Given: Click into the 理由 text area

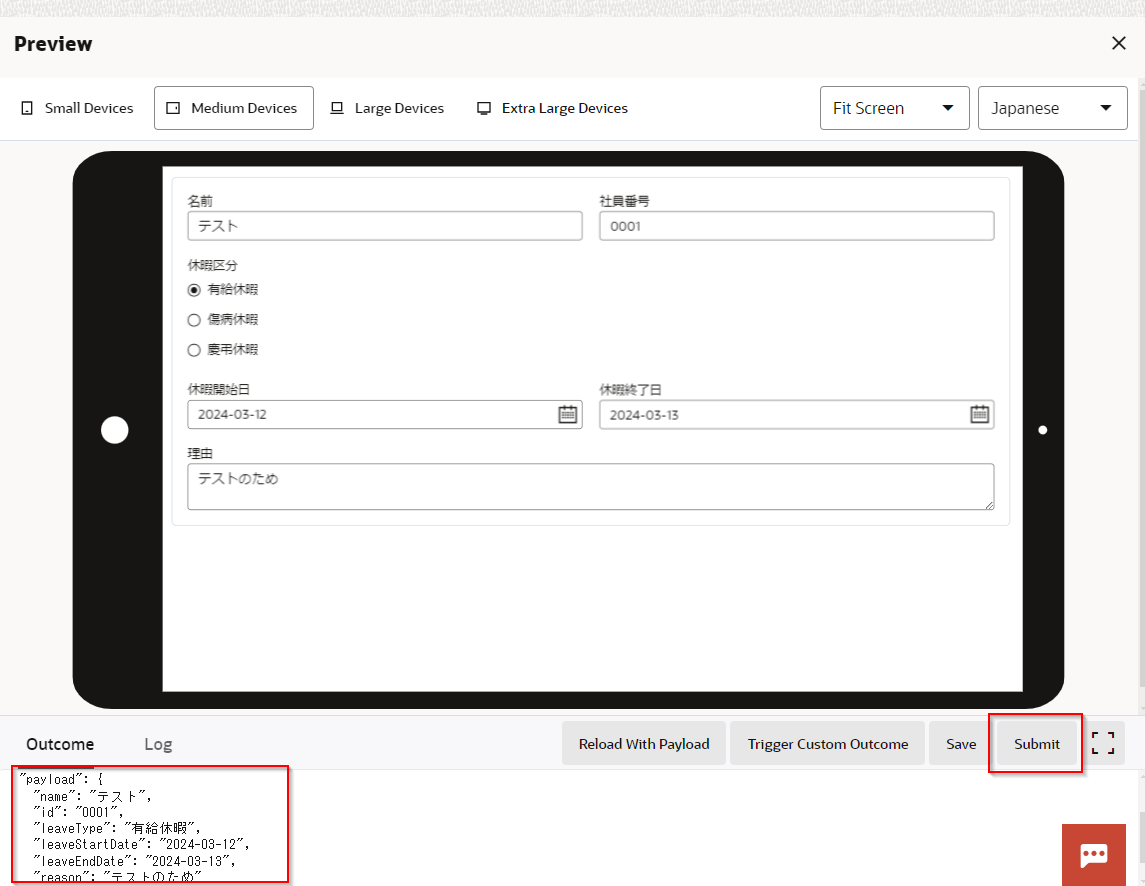Looking at the screenshot, I should point(590,487).
